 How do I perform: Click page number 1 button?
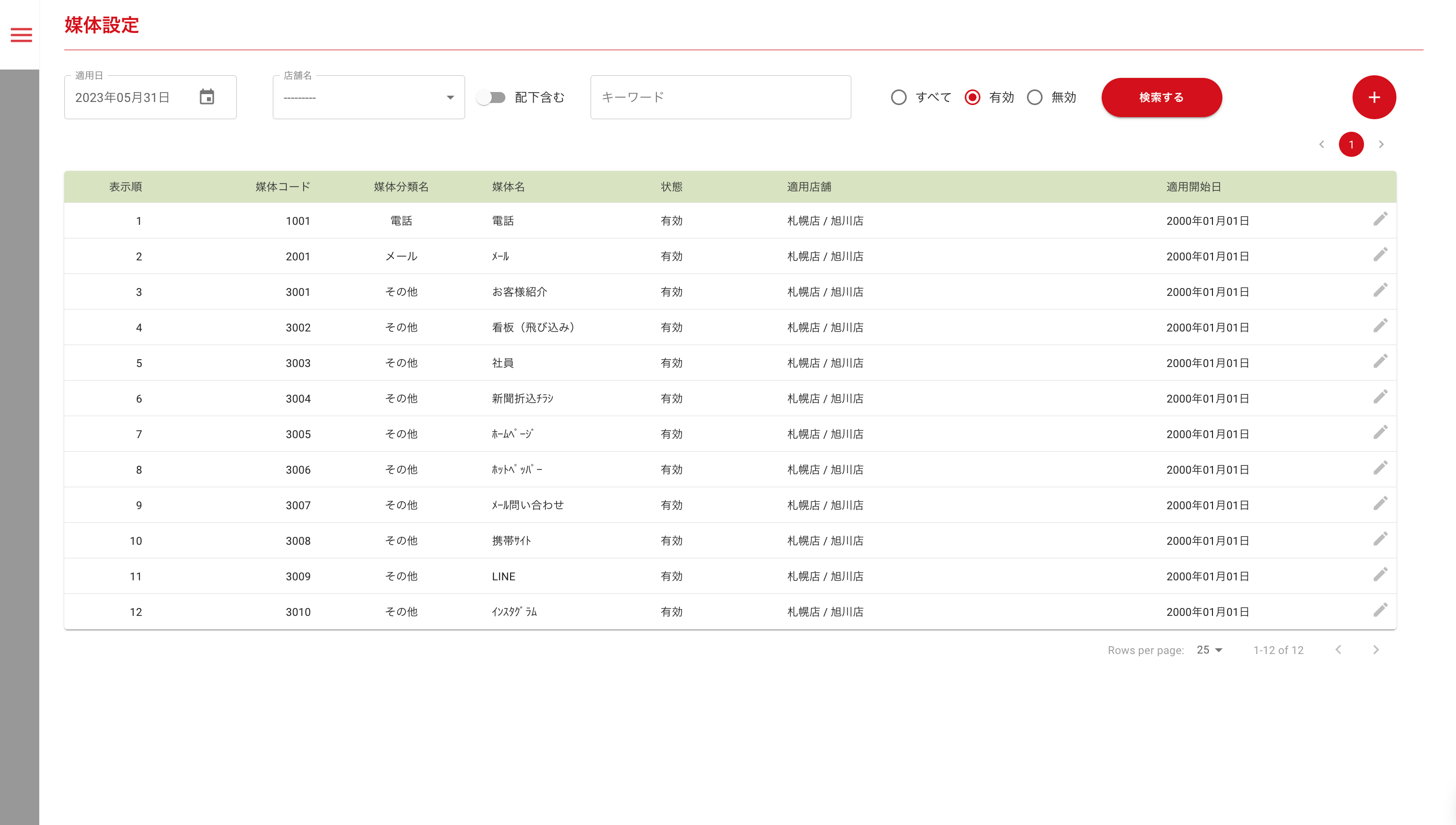(1350, 144)
